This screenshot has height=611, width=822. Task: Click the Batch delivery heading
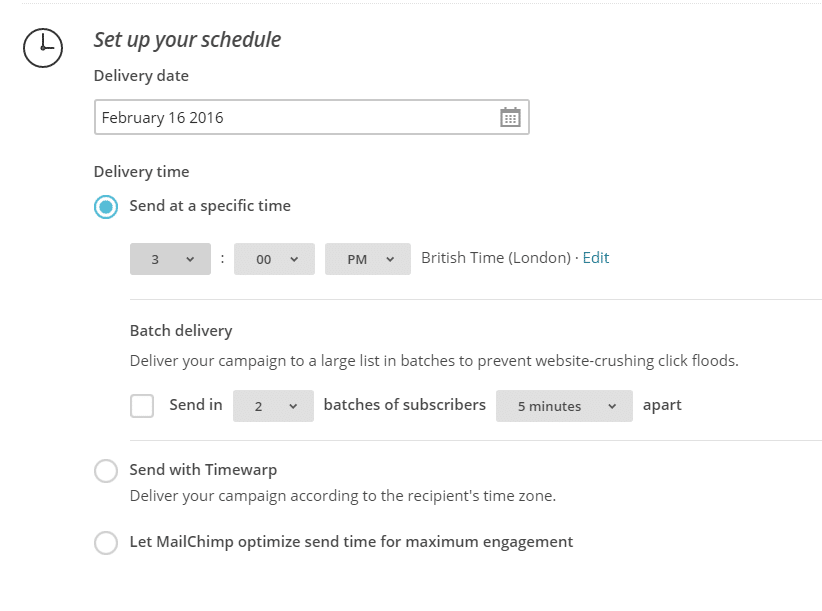tap(181, 331)
